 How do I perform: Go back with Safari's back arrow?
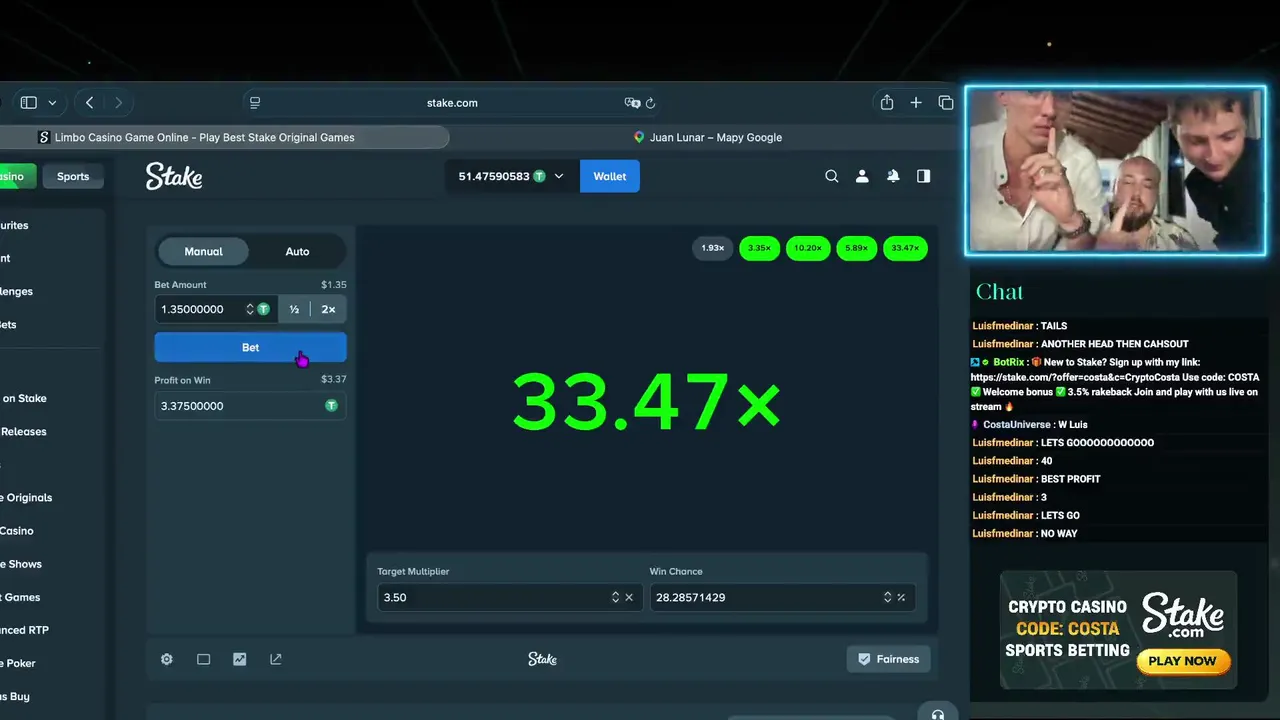(x=89, y=102)
